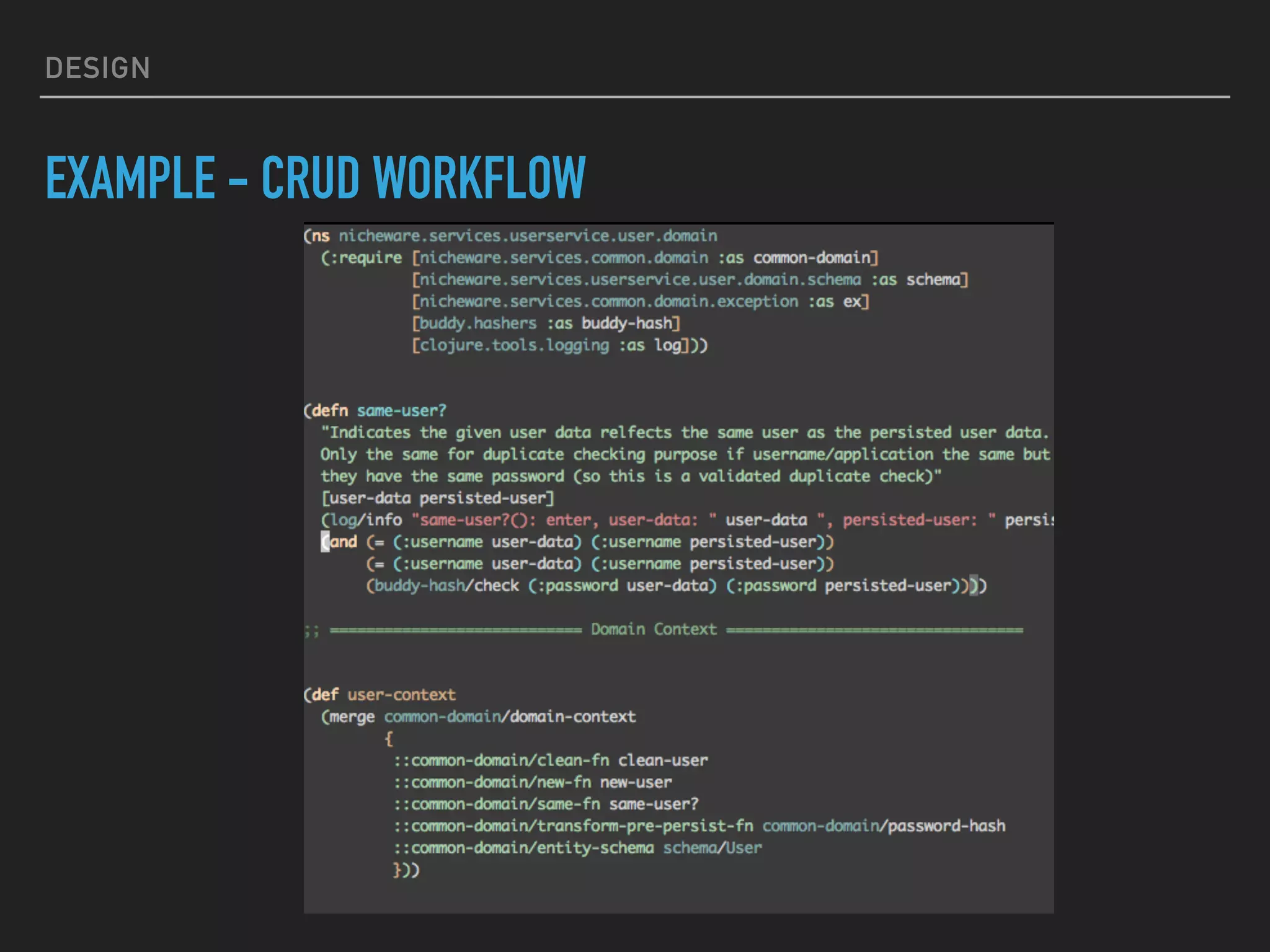Click the transform-pre-persist-fn password-hash entry
The height and width of the screenshot is (952, 1270).
point(699,826)
